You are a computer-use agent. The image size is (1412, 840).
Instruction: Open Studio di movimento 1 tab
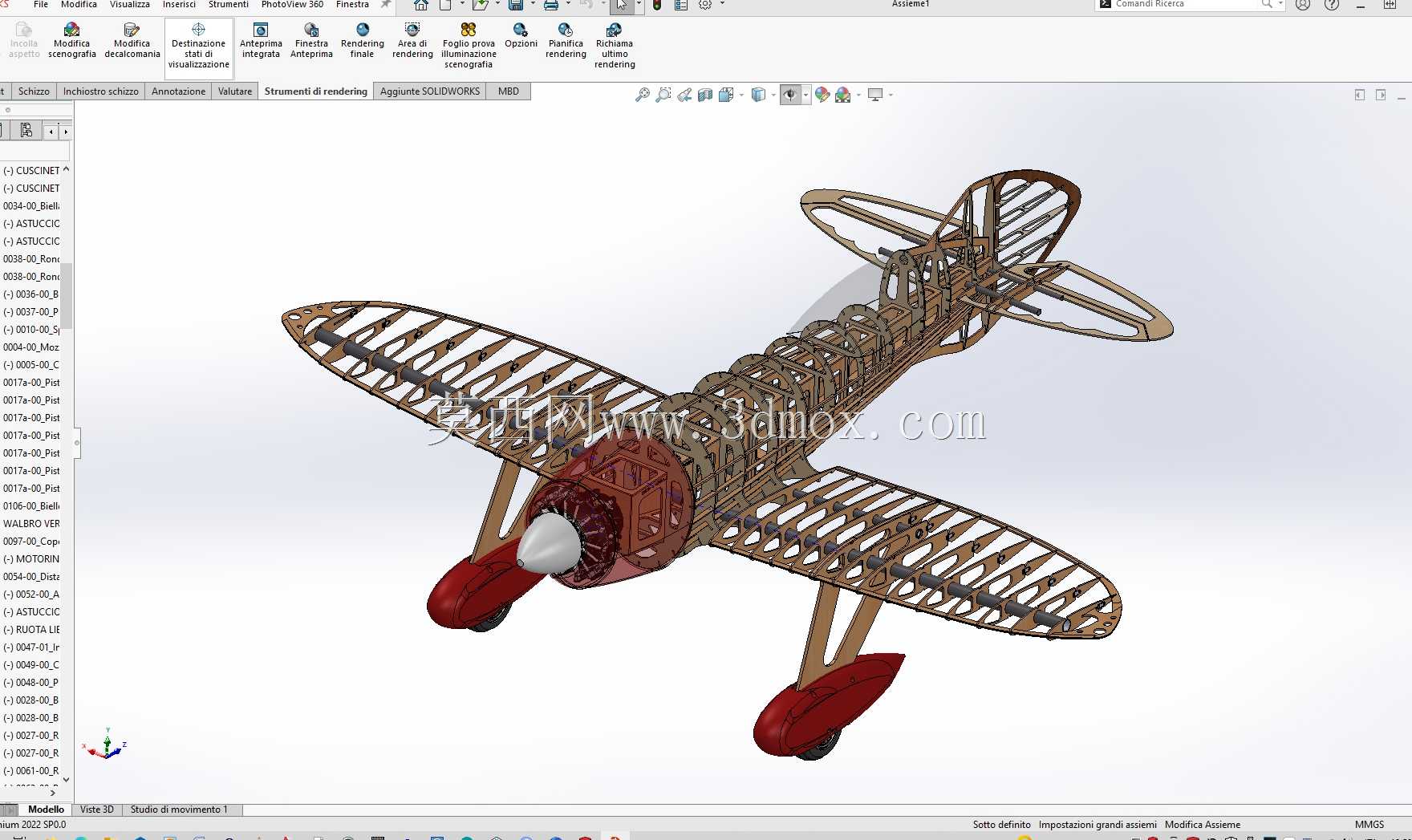(x=179, y=810)
